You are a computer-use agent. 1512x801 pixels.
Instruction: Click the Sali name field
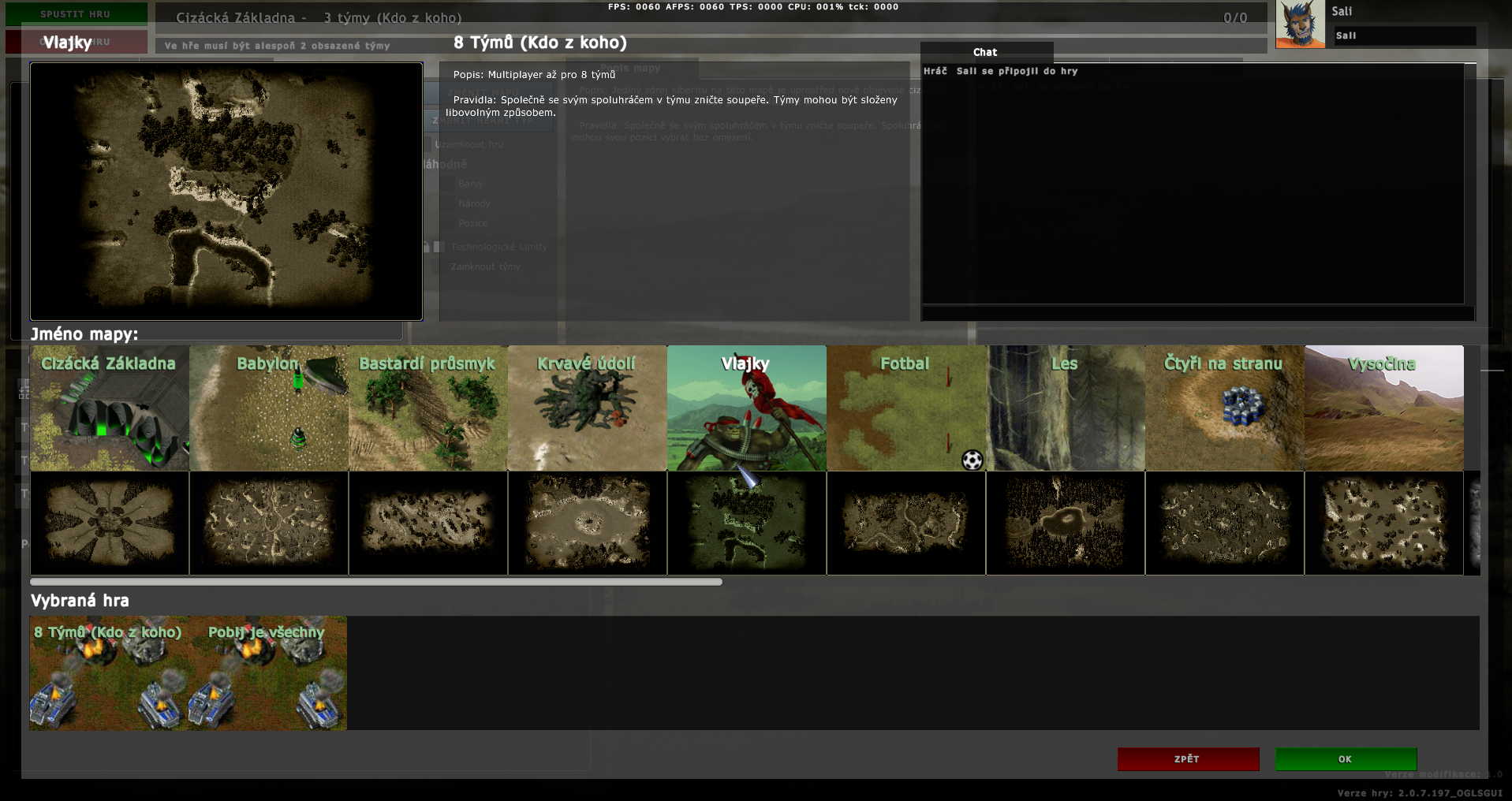pyautogui.click(x=1405, y=35)
